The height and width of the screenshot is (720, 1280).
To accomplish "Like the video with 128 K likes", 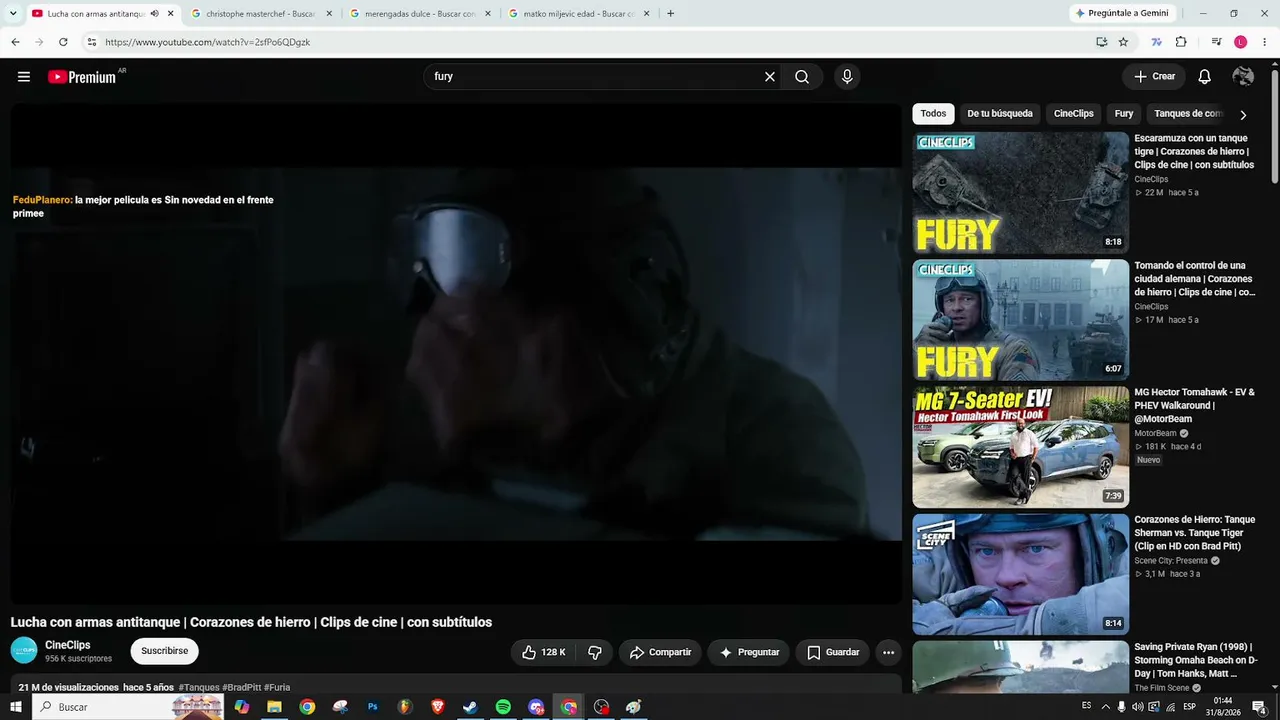I will pyautogui.click(x=543, y=652).
